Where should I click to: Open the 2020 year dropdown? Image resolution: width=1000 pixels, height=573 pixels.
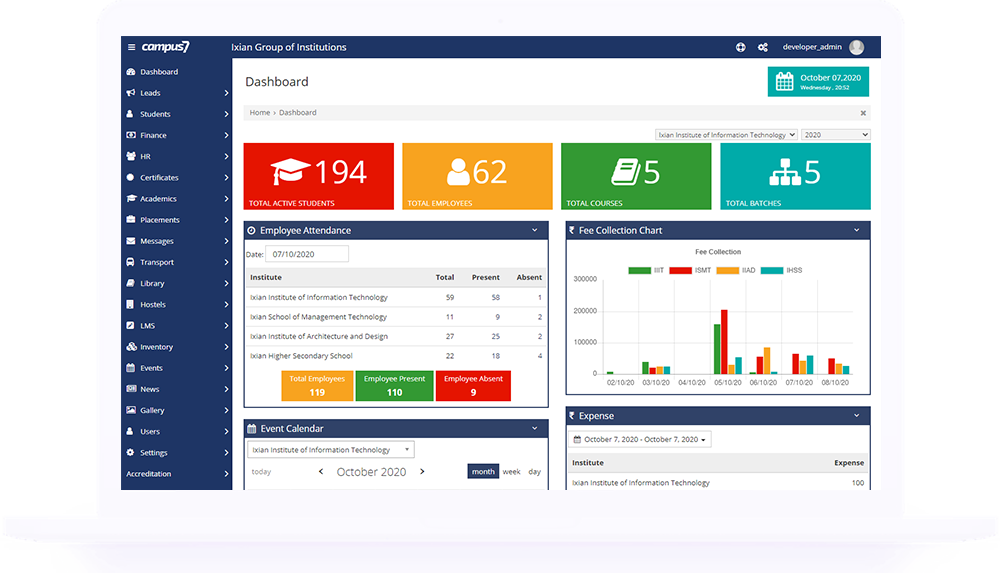pyautogui.click(x=835, y=135)
